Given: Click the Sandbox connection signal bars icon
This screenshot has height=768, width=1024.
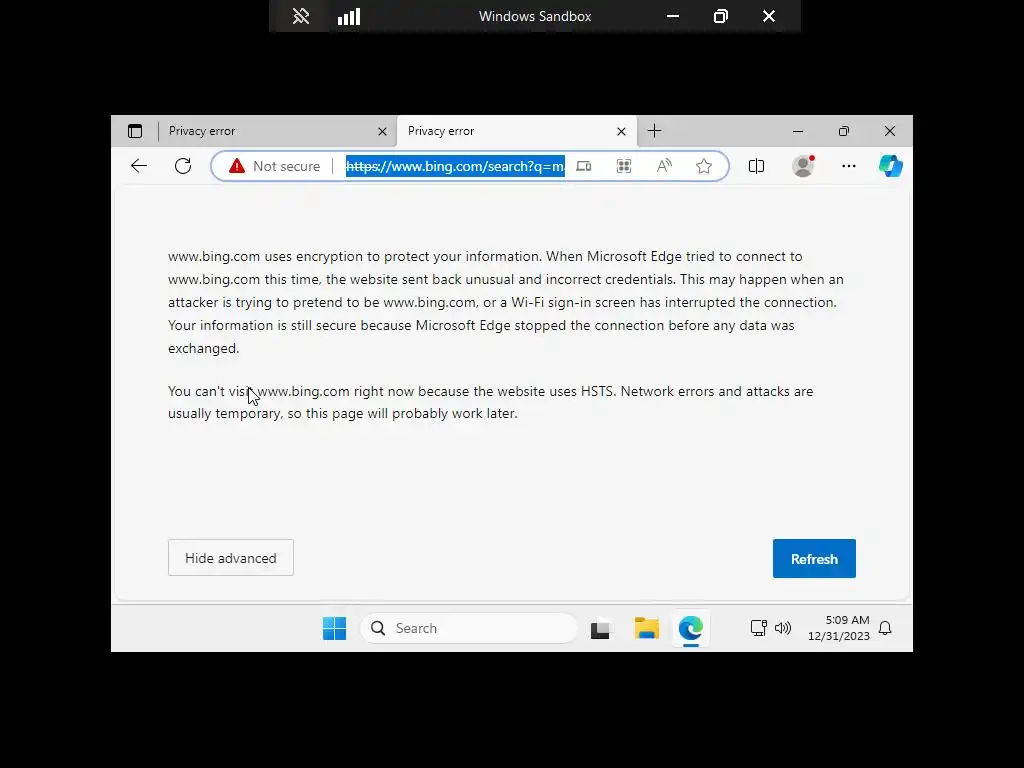Looking at the screenshot, I should coord(349,16).
